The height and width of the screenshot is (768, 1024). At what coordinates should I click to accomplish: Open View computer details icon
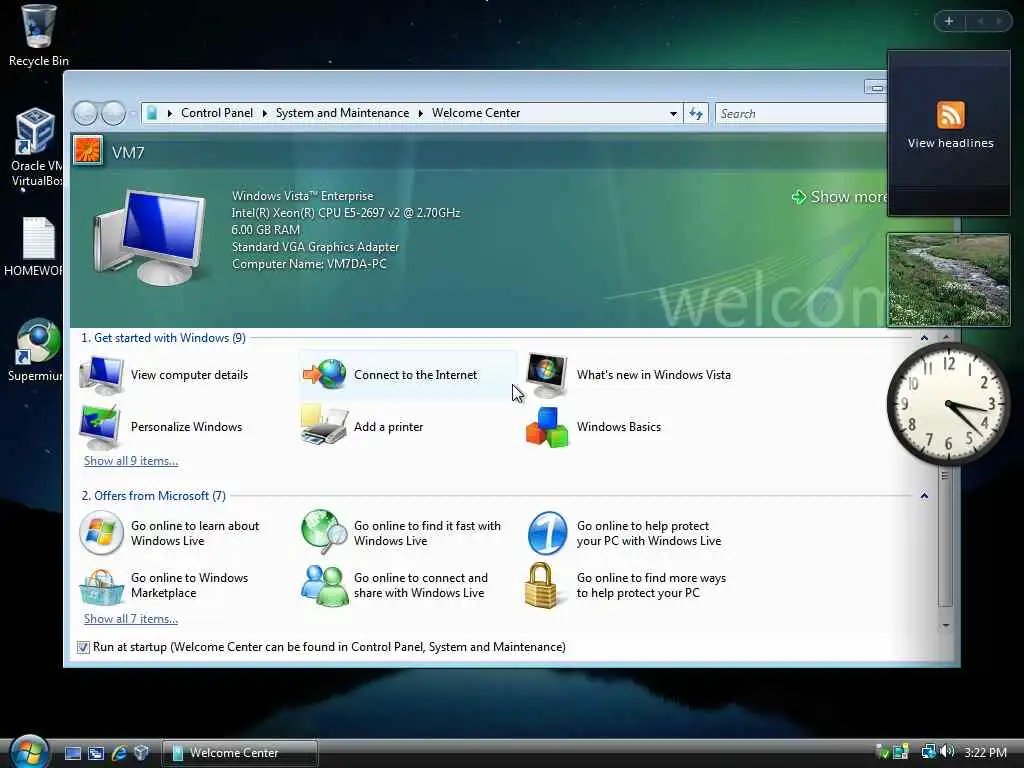(101, 375)
